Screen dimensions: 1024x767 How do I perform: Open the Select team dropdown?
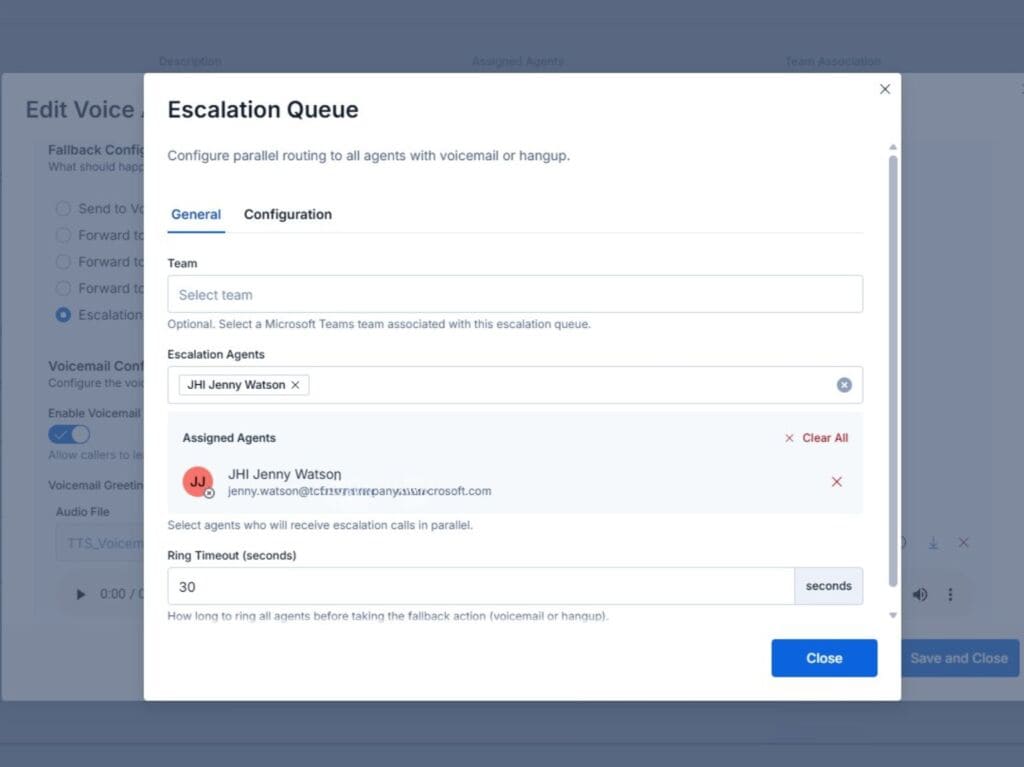515,294
